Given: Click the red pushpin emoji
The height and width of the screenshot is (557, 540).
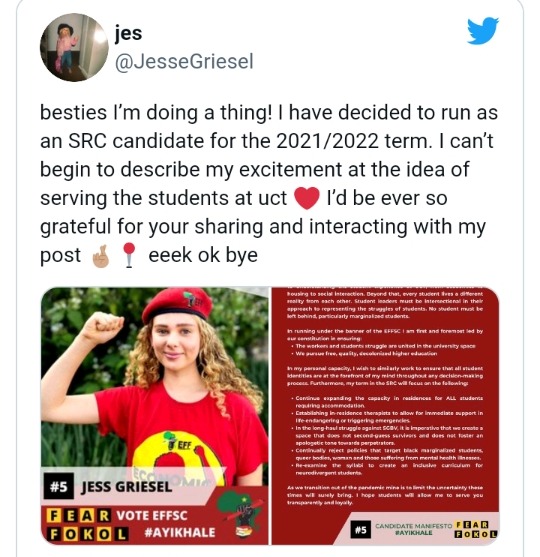Looking at the screenshot, I should [129, 255].
